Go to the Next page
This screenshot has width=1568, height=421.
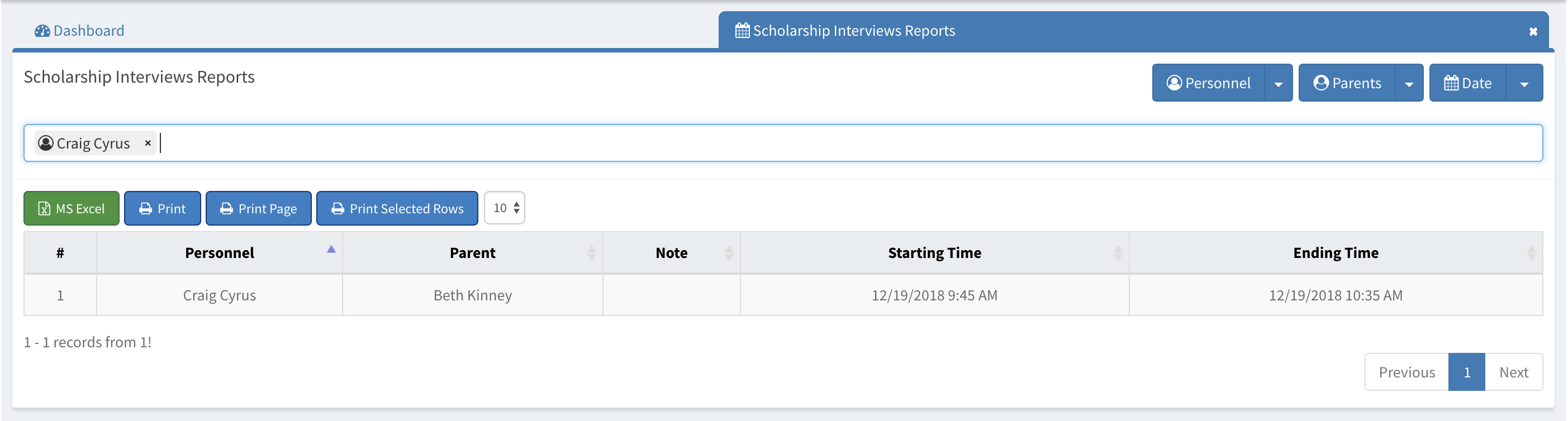1514,372
